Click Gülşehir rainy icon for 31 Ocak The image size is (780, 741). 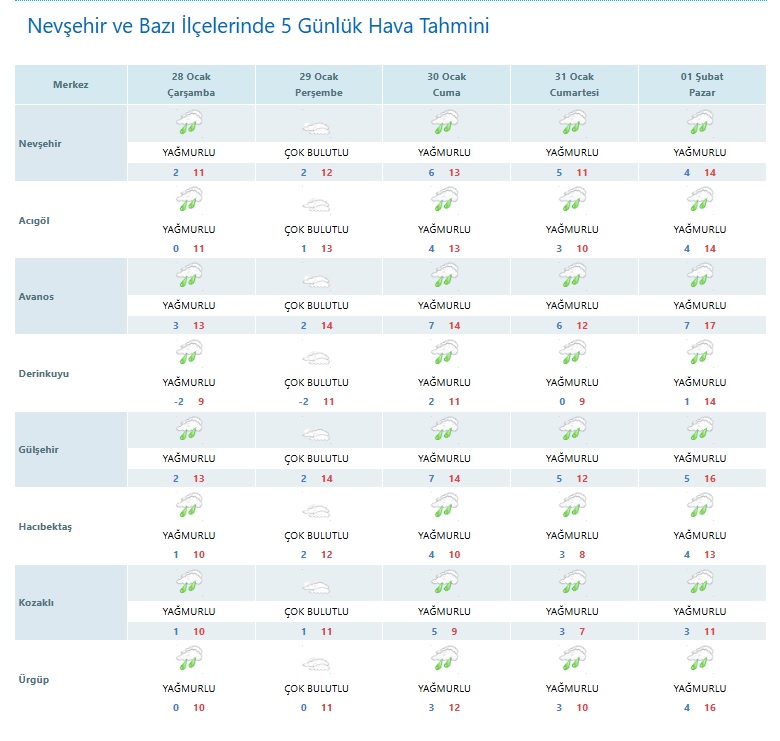point(572,430)
